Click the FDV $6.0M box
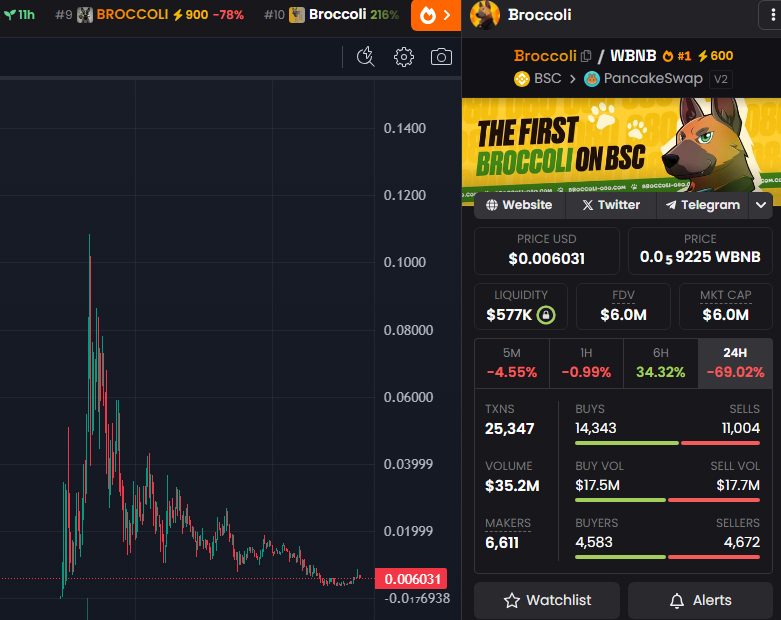Screen dimensions: 781x620 click(x=623, y=306)
